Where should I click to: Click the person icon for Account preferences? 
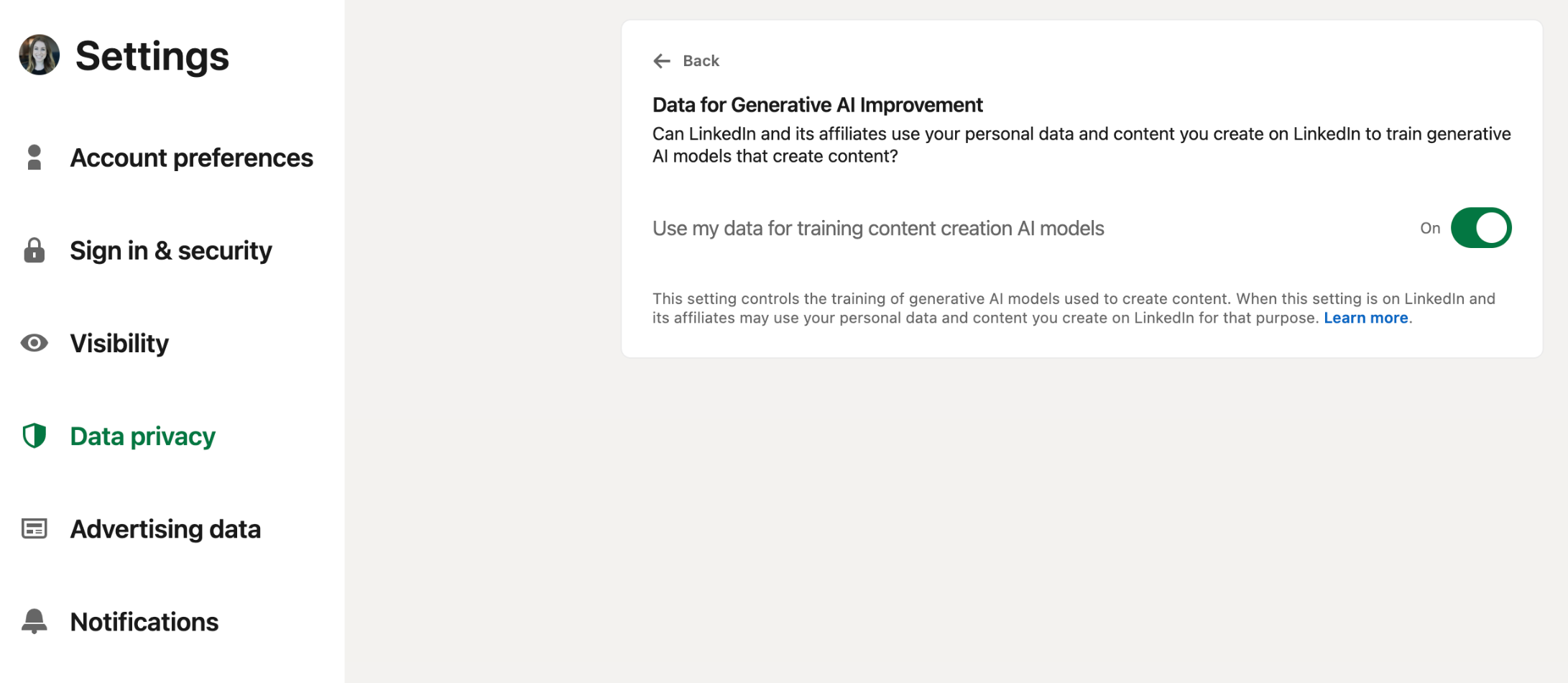click(34, 157)
